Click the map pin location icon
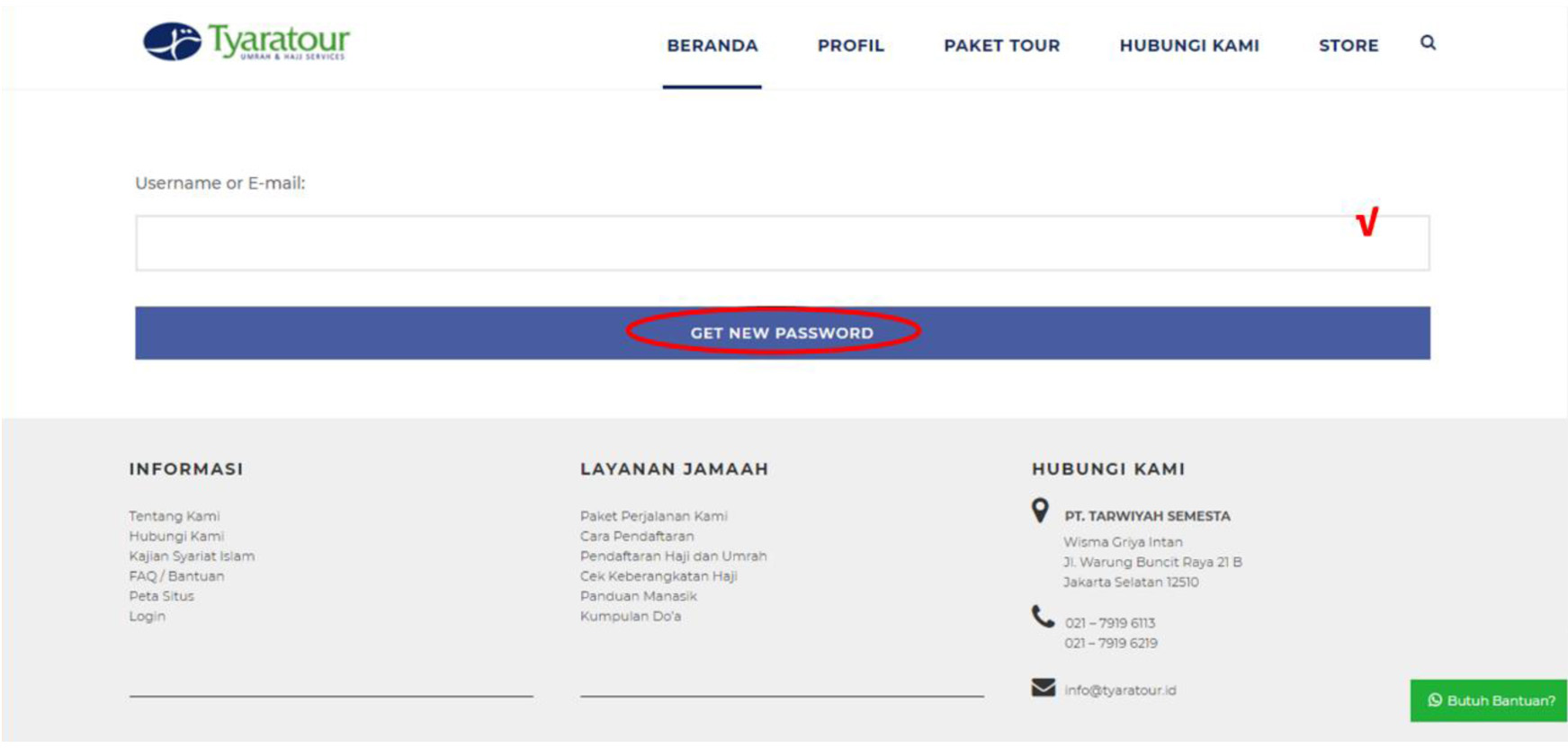Image resolution: width=1568 pixels, height=748 pixels. click(1040, 511)
